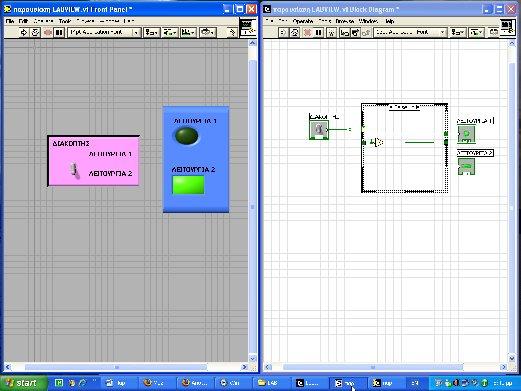The image size is (521, 391).
Task: Open Edit menu in Front Panel window
Action: [x=23, y=21]
